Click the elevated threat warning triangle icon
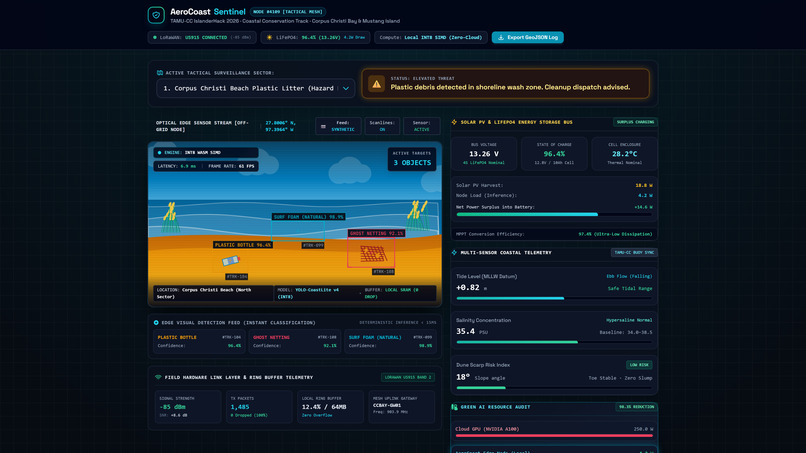The width and height of the screenshot is (806, 453). click(x=376, y=84)
